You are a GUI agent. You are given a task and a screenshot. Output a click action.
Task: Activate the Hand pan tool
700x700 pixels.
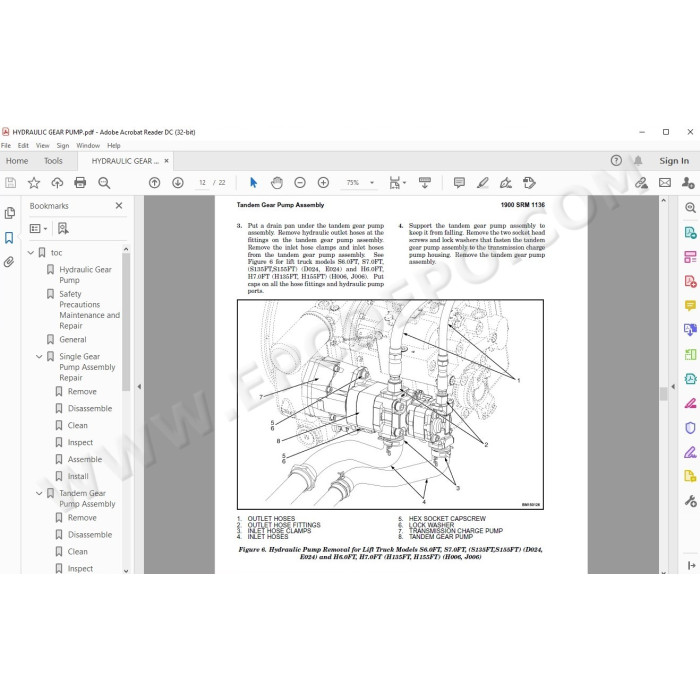pyautogui.click(x=277, y=183)
